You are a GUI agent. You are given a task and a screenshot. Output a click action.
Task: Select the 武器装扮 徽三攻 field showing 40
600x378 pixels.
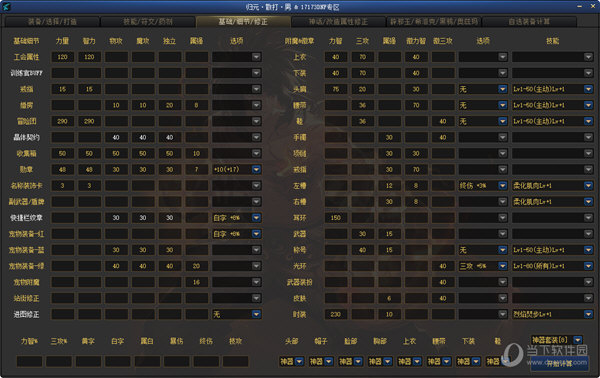pos(443,282)
